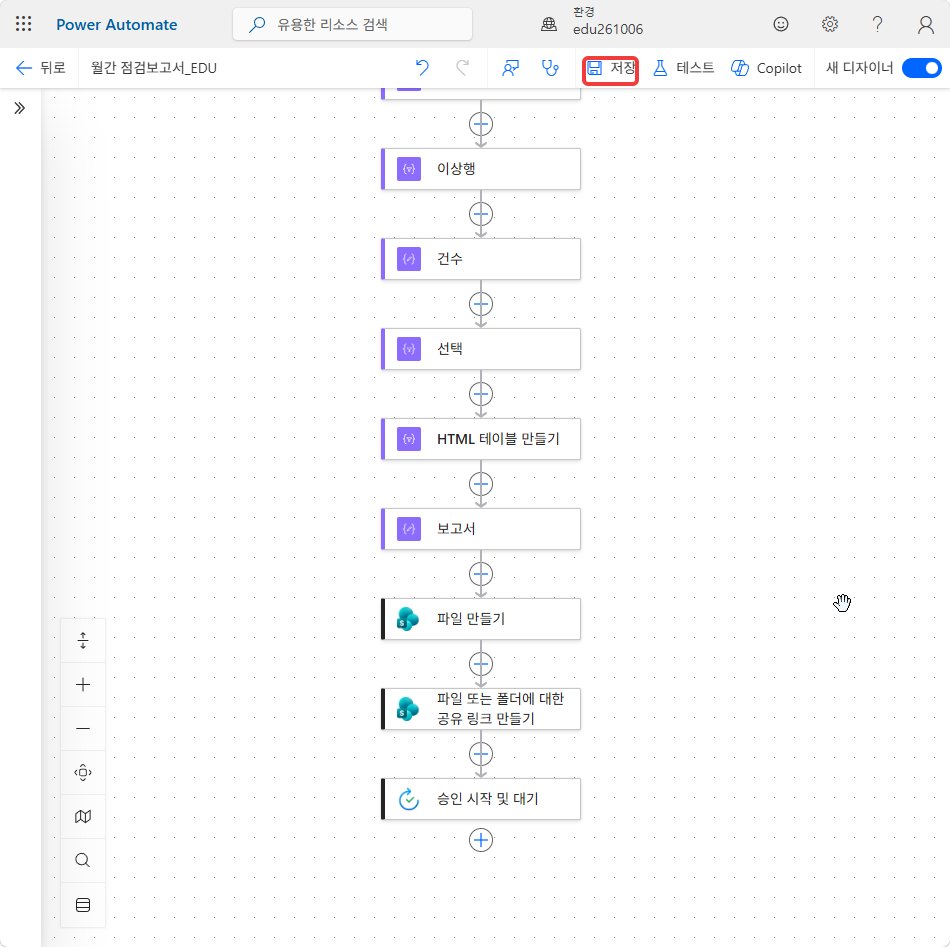Insert a step after 보고서
This screenshot has width=950, height=947.
pos(481,574)
